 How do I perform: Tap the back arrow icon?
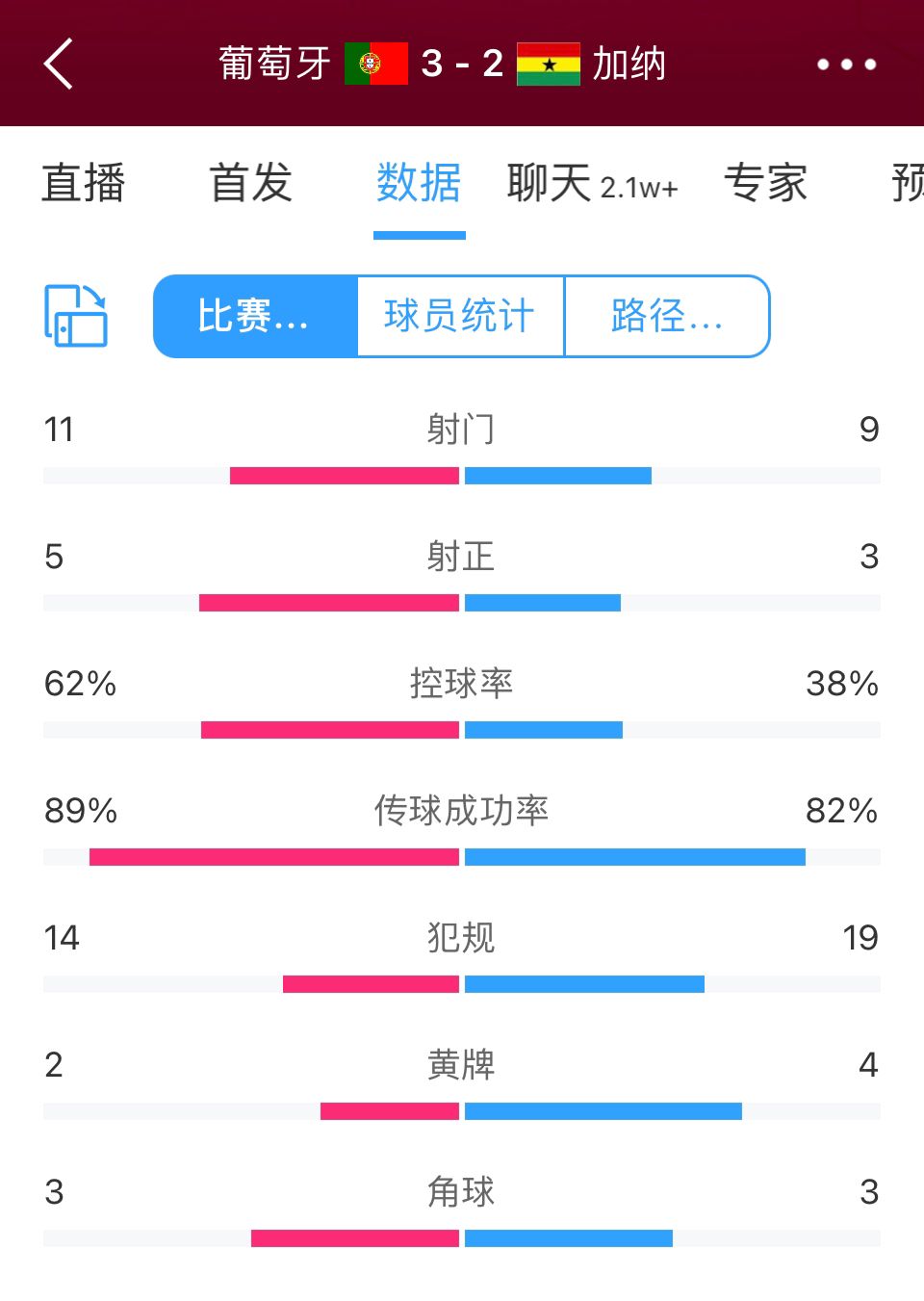(59, 64)
